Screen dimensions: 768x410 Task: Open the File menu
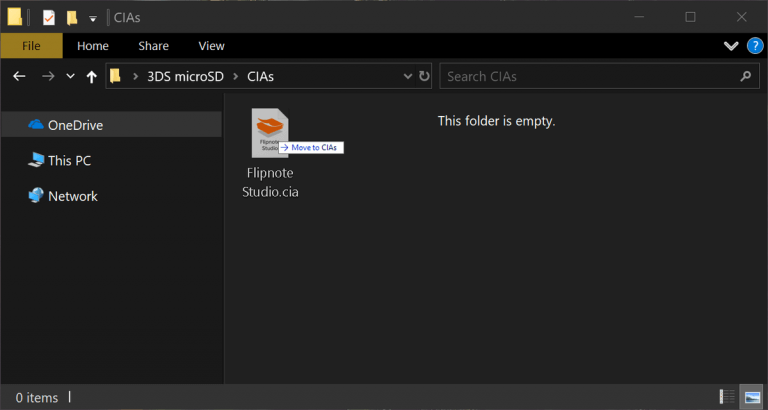pyautogui.click(x=31, y=46)
